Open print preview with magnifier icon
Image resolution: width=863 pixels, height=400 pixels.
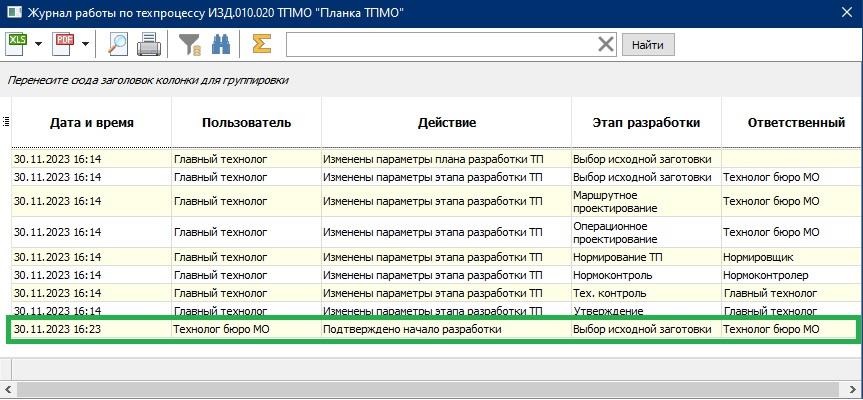point(118,44)
